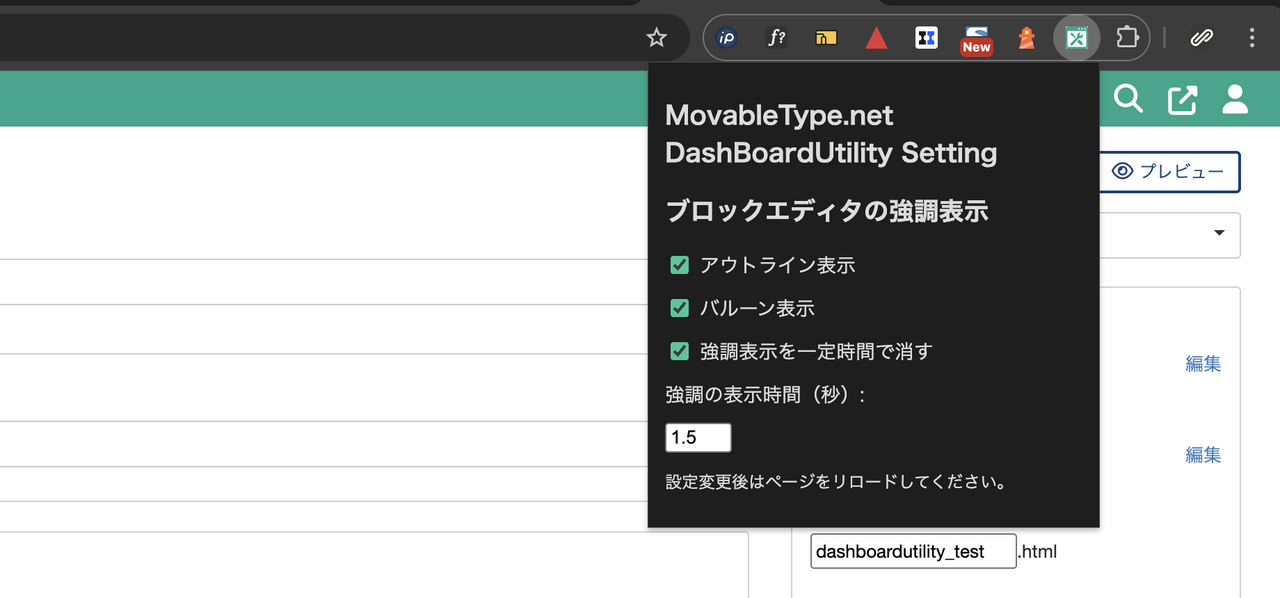This screenshot has width=1280, height=598.
Task: Click the ブロックエディタの強調表示 heading
Action: [x=827, y=212]
